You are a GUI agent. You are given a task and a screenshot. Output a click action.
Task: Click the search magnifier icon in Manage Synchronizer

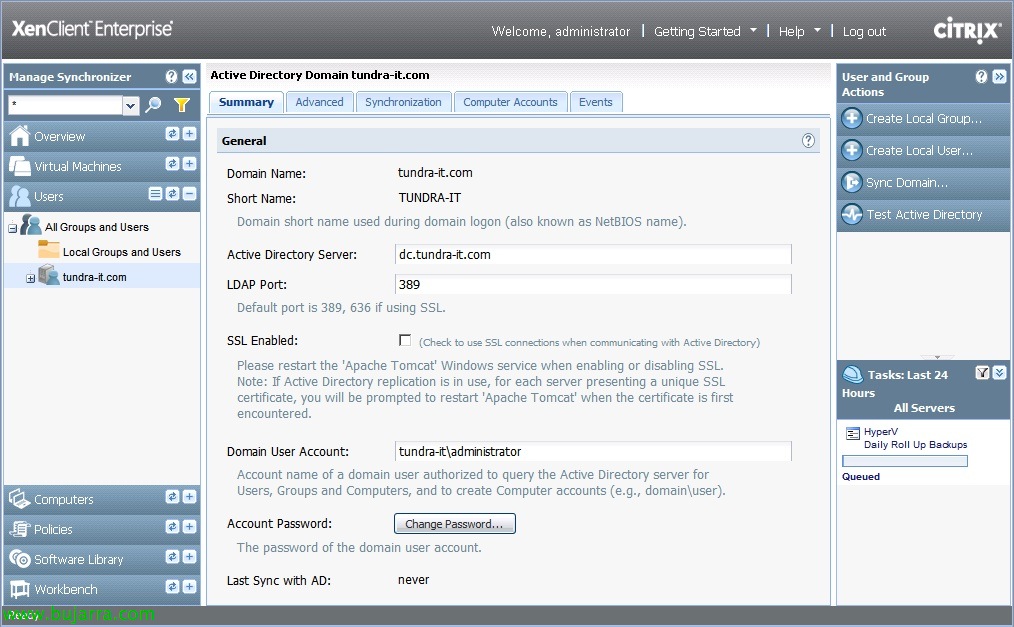tap(153, 105)
